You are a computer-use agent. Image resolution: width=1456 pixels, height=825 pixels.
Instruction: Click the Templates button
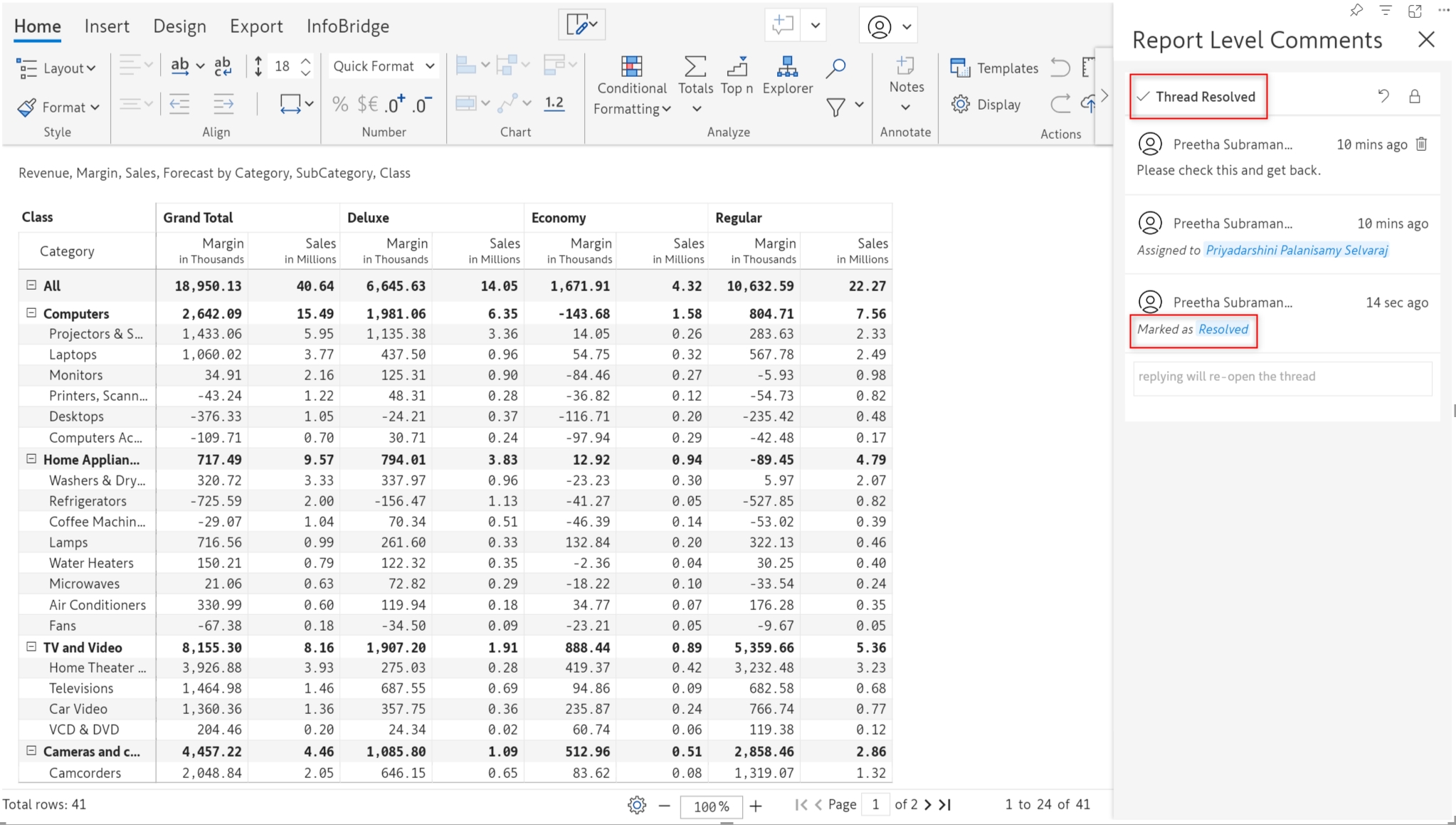pyautogui.click(x=994, y=68)
